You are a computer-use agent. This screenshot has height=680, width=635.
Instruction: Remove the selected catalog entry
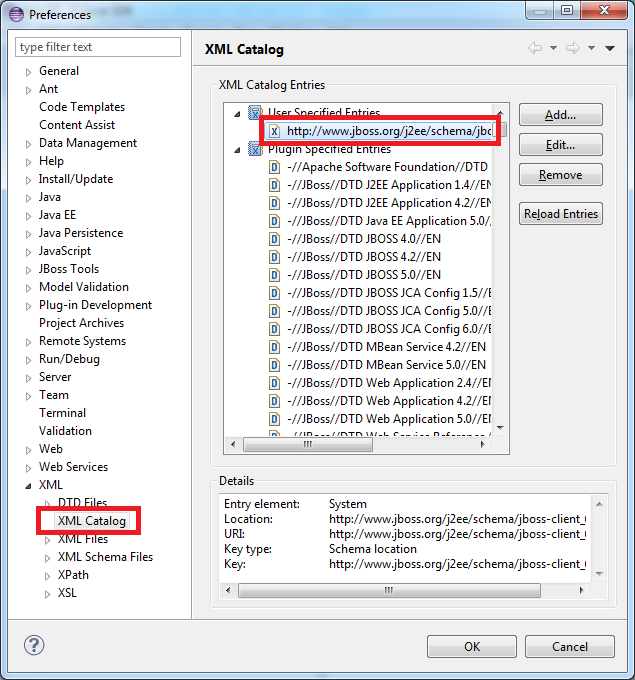[x=560, y=175]
